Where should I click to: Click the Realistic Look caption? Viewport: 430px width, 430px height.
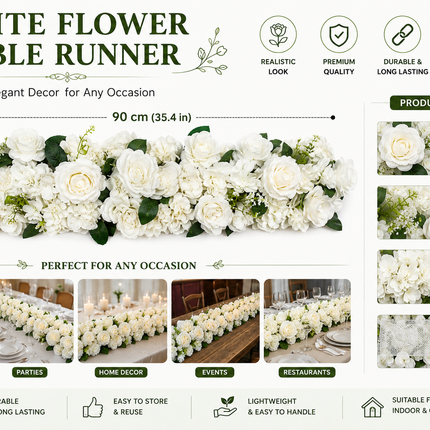click(278, 67)
